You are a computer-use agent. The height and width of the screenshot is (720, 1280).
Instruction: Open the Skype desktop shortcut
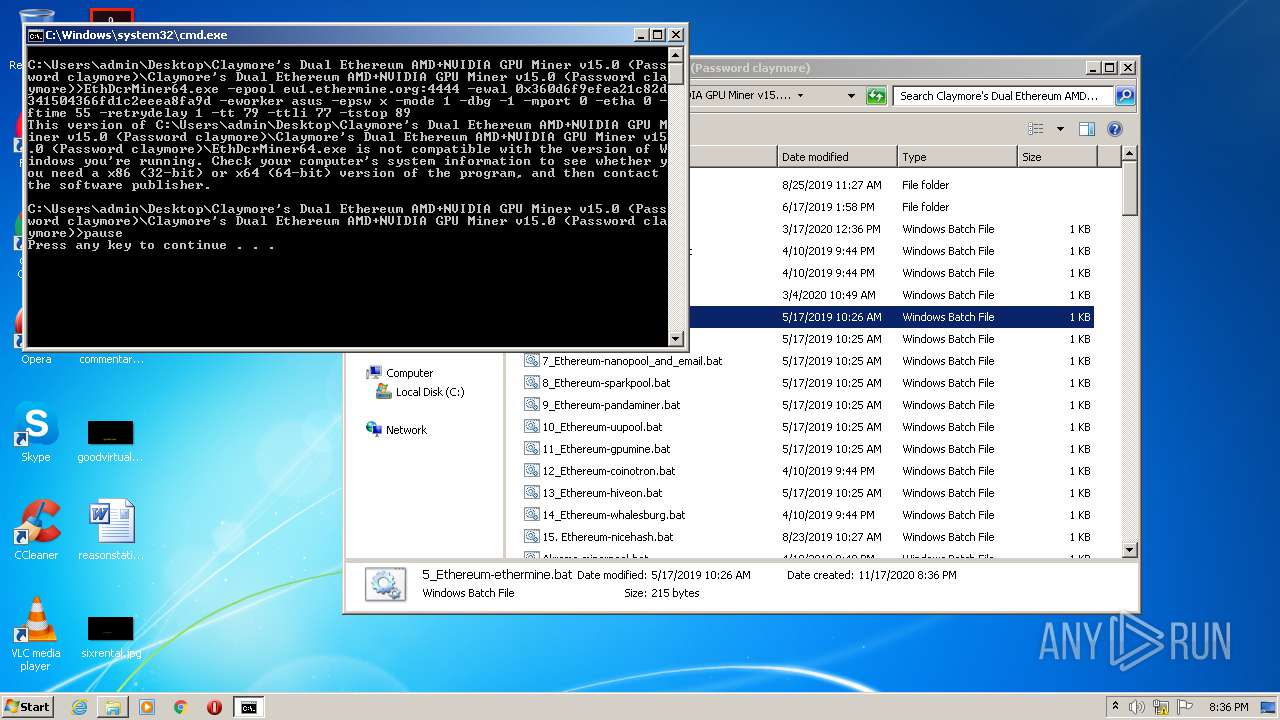35,433
